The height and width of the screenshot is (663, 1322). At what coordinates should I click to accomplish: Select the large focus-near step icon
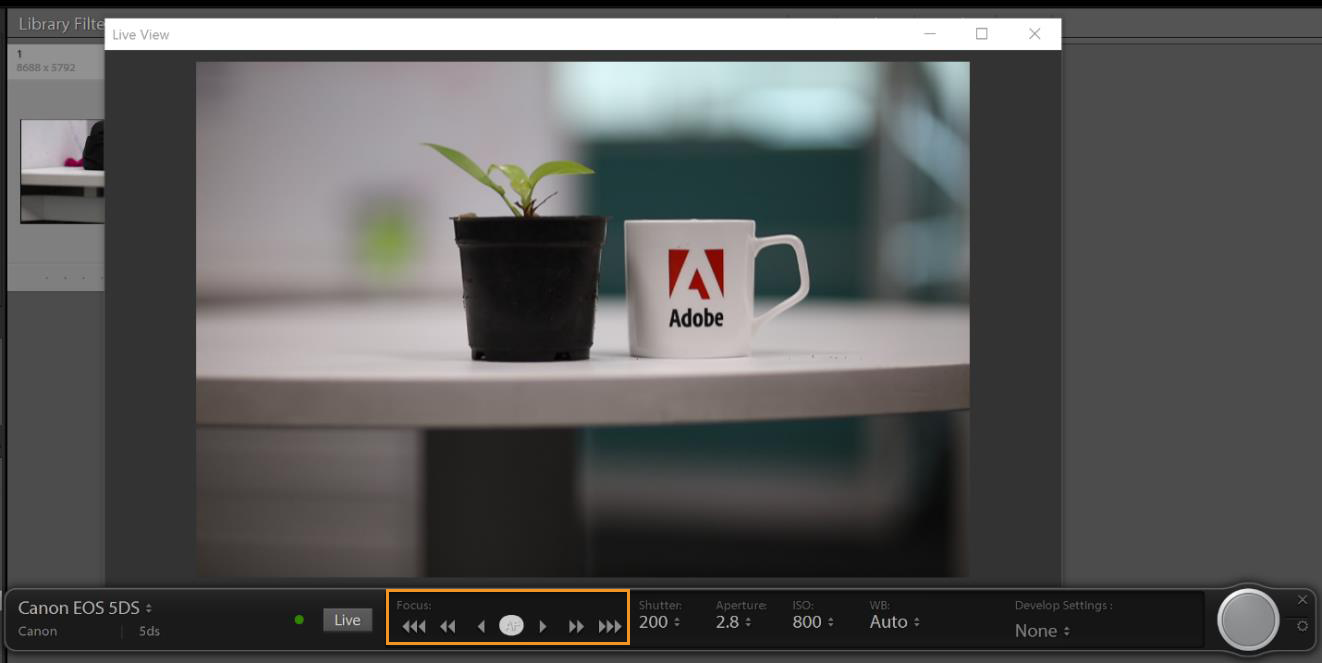tap(414, 625)
